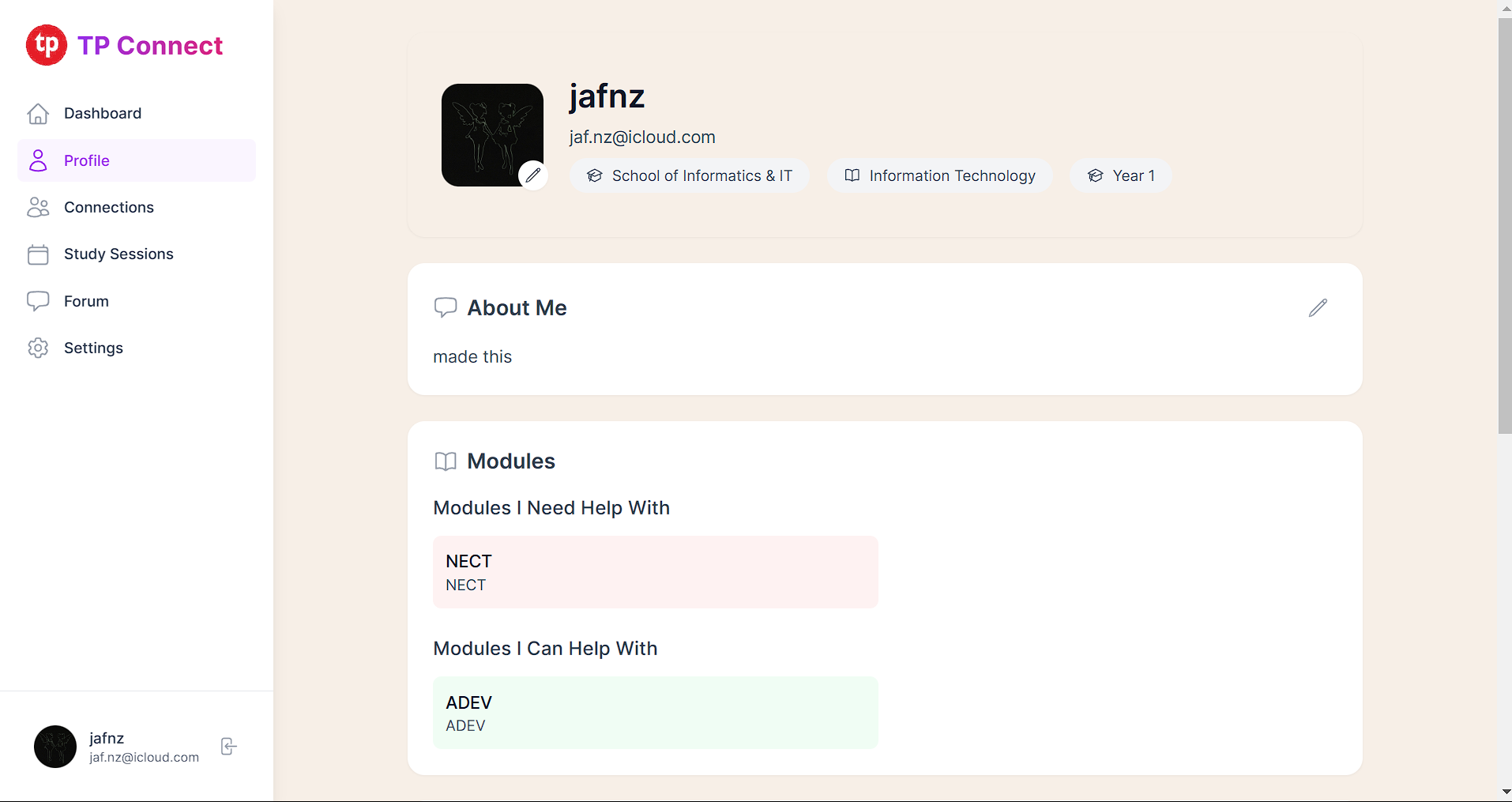Click the Modules open book icon
Viewport: 1512px width, 802px height.
point(446,461)
